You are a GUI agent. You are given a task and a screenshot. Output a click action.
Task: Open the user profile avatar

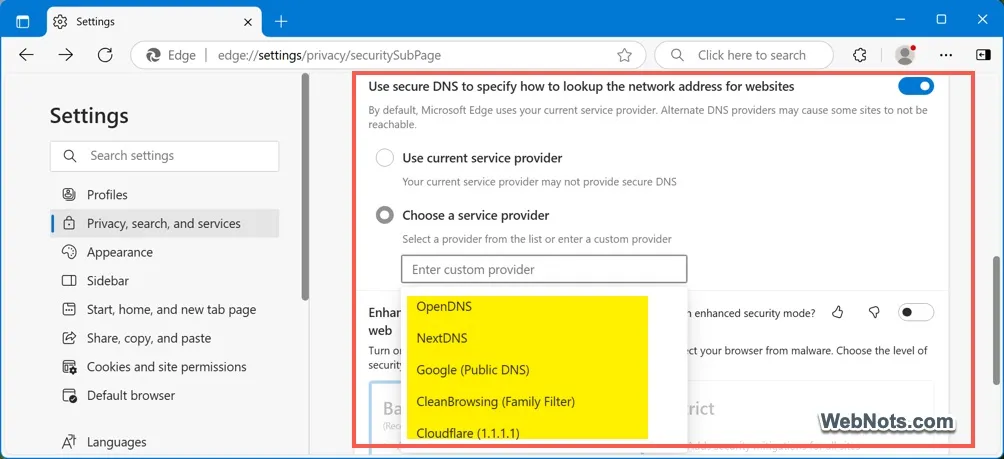pyautogui.click(x=905, y=55)
